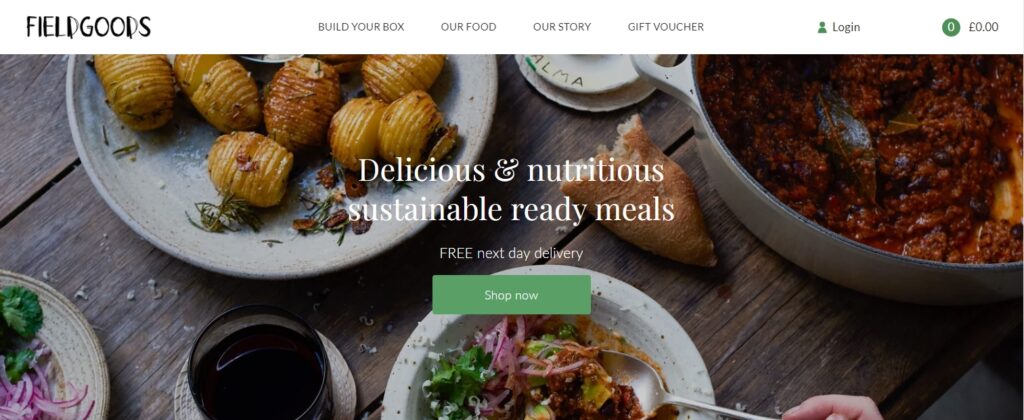The image size is (1024, 420).
Task: Open the Our Story page
Action: click(x=562, y=27)
